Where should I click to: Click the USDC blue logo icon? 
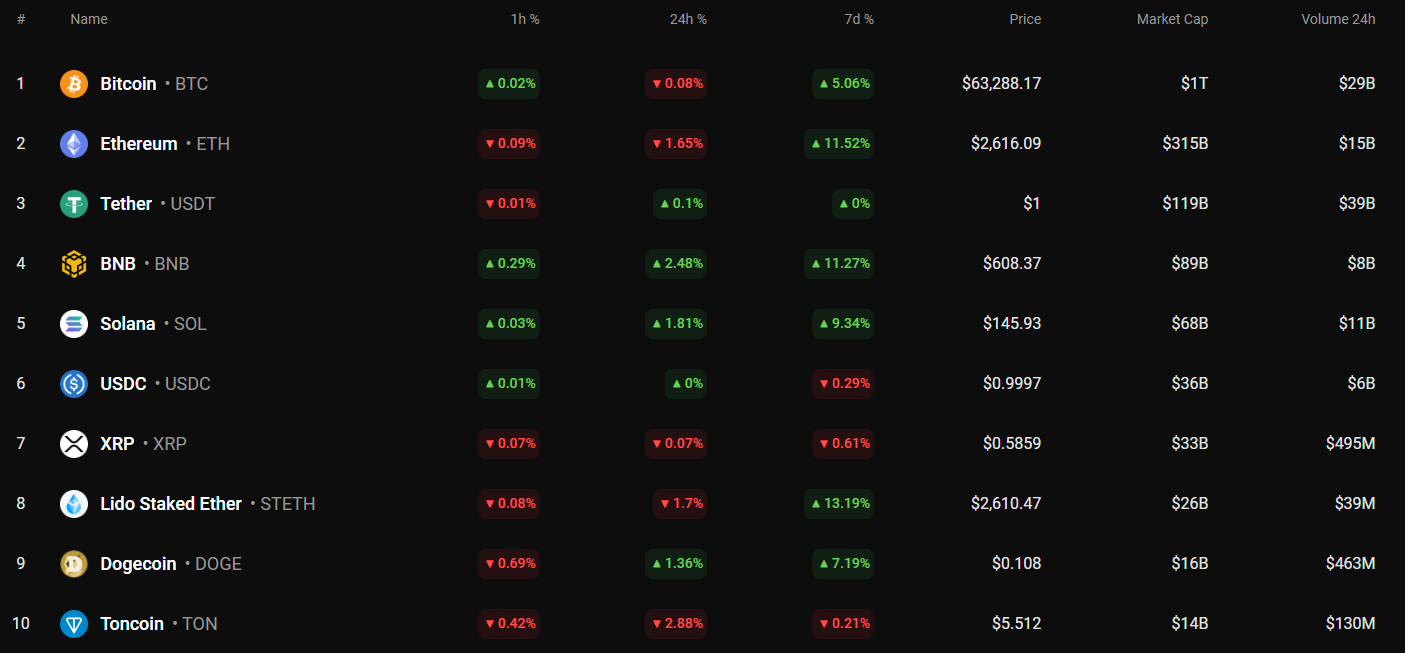(x=74, y=384)
